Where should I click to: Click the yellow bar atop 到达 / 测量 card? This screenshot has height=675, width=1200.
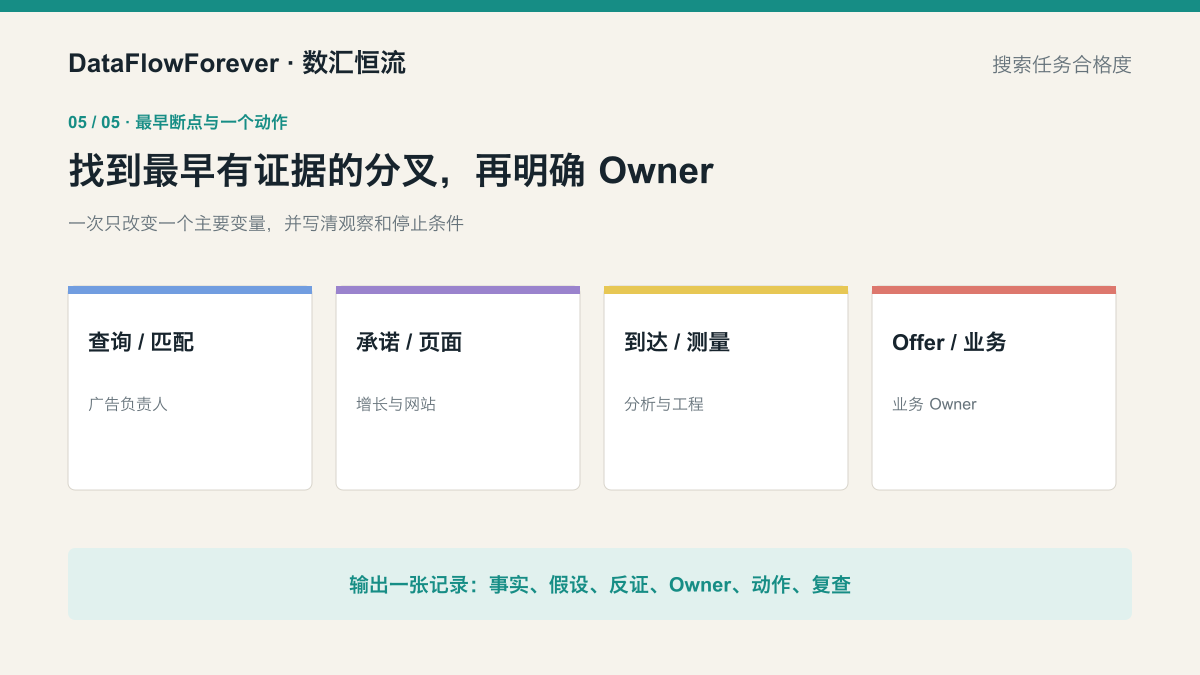[x=726, y=290]
